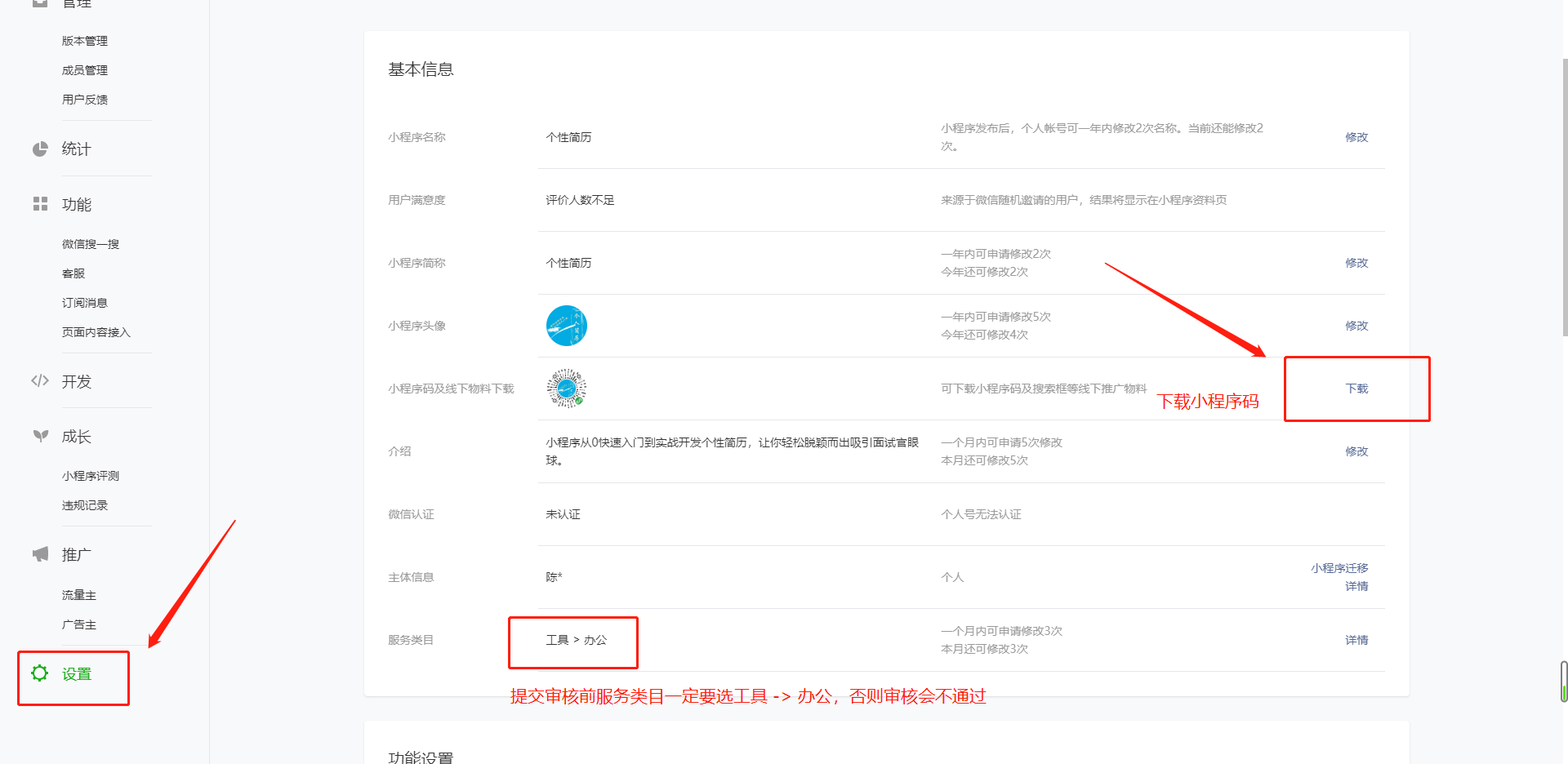
Task: Select the 开发 code brackets icon
Action: [40, 380]
